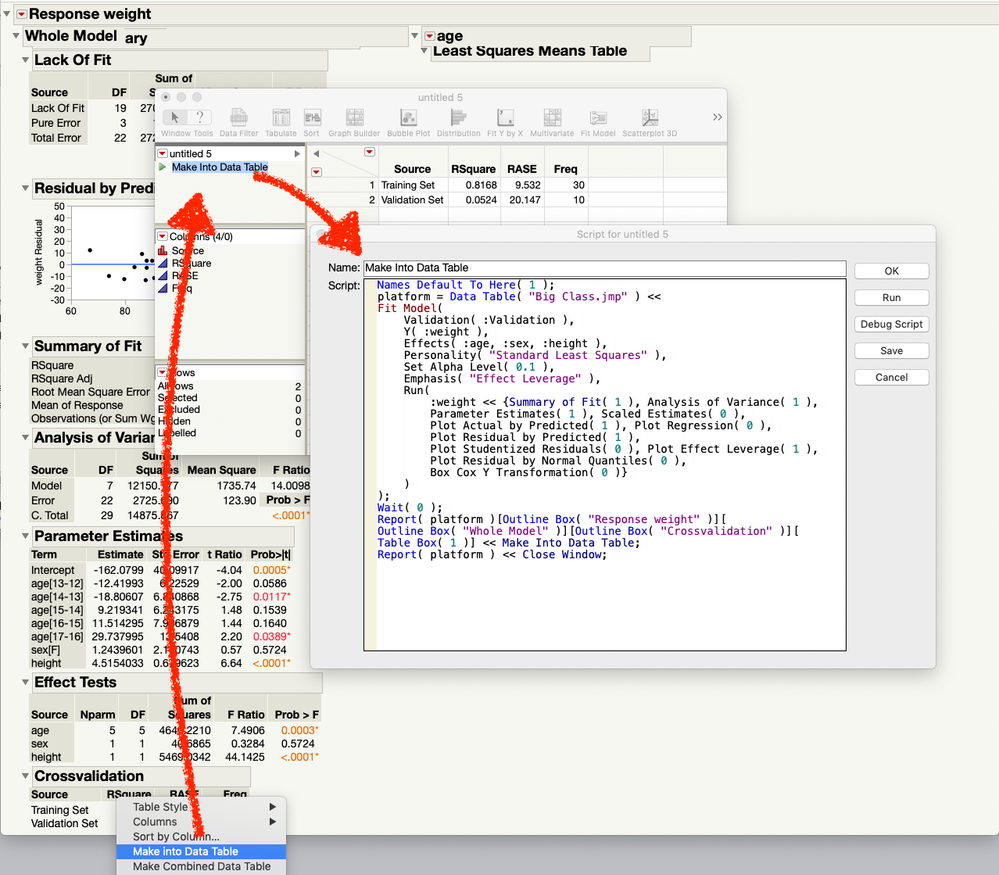999x875 pixels.
Task: Collapse the Lack Of Fit section
Action: (x=27, y=61)
